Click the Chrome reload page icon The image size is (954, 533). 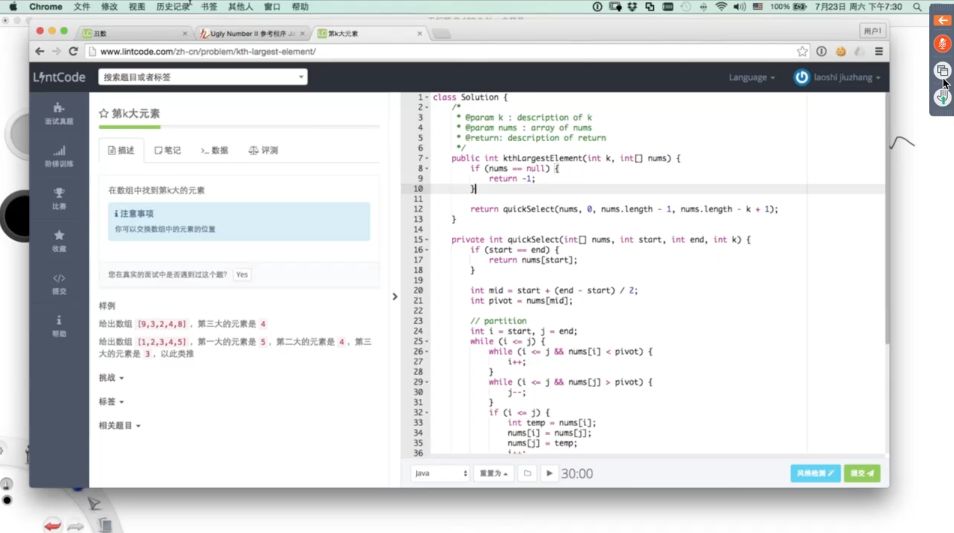pyautogui.click(x=73, y=51)
